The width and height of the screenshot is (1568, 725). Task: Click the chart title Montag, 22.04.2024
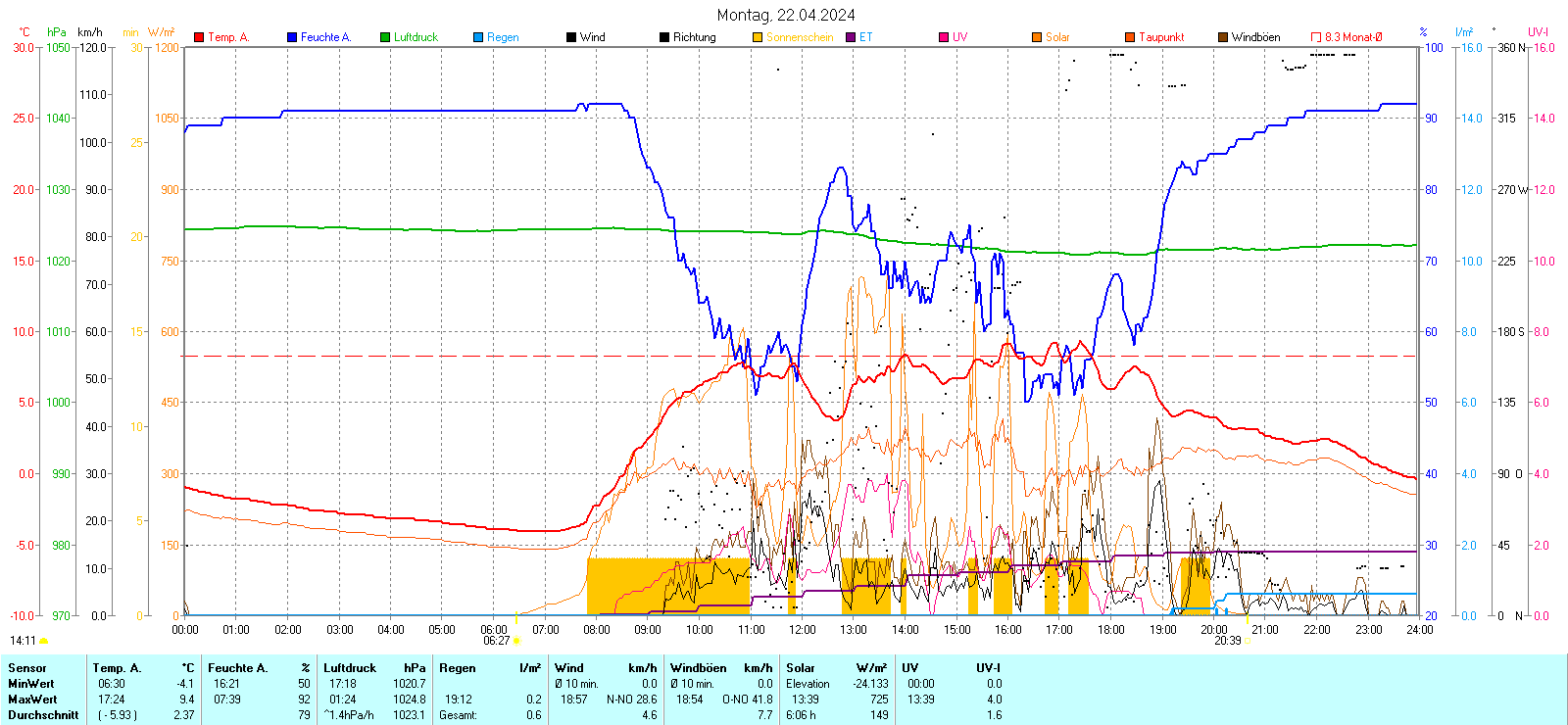[x=785, y=15]
